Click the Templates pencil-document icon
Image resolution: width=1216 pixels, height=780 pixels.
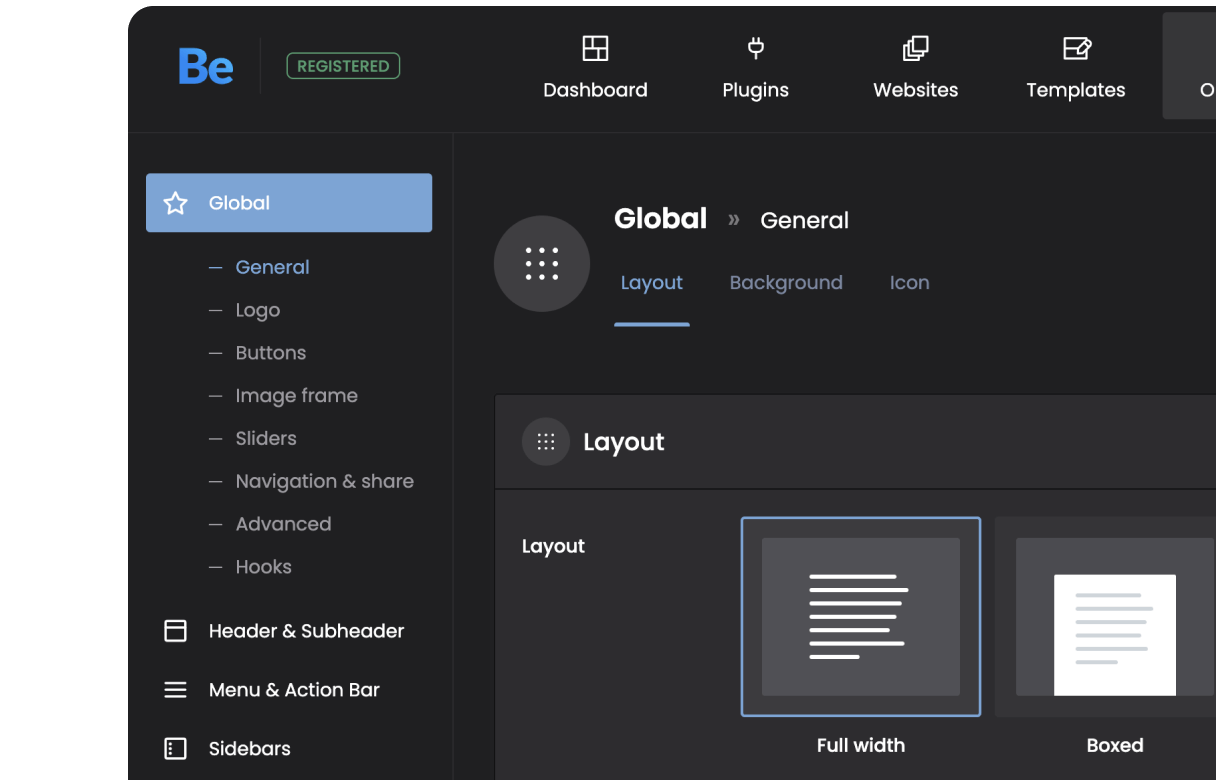click(x=1075, y=48)
